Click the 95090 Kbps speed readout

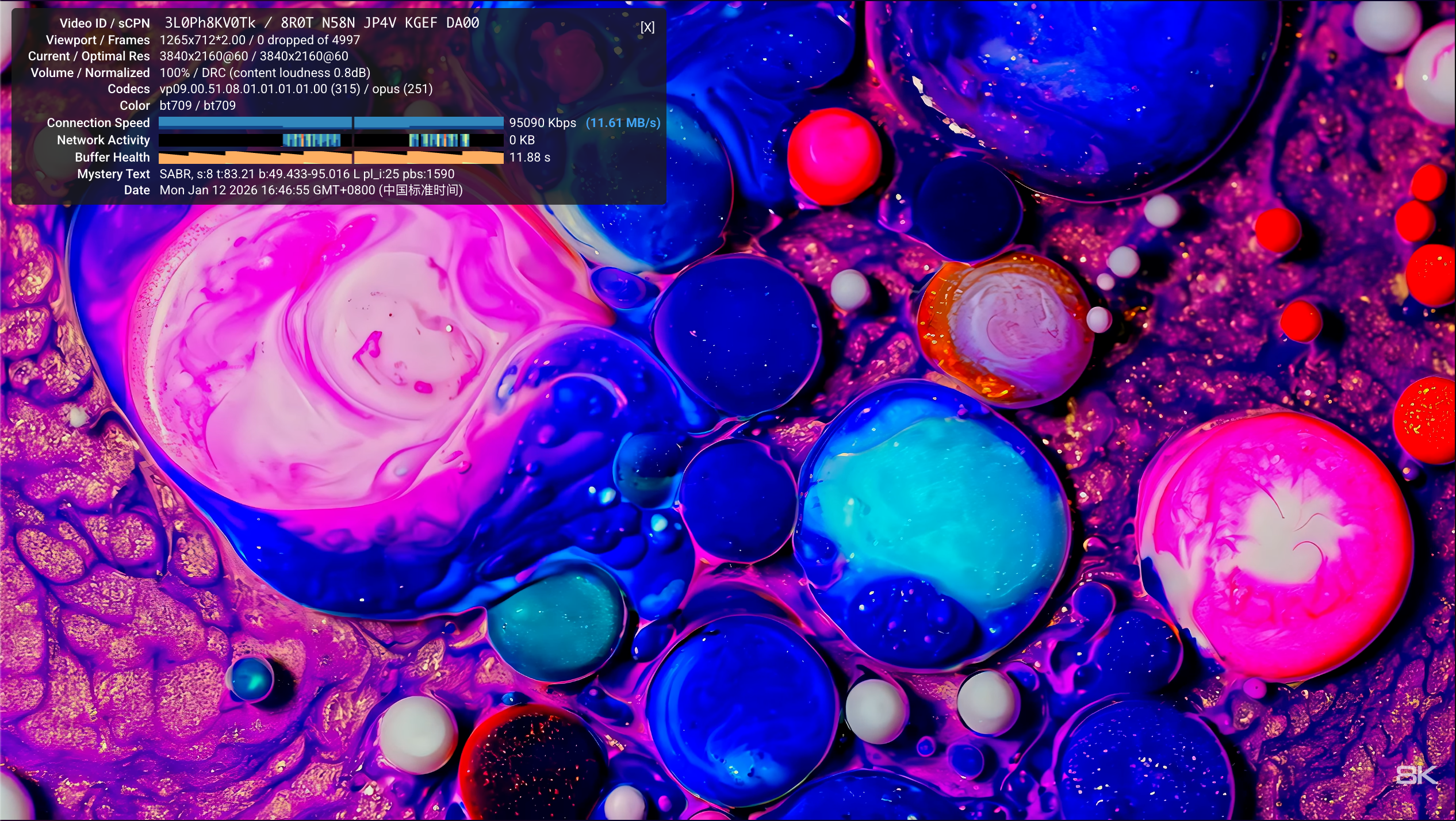coord(542,122)
